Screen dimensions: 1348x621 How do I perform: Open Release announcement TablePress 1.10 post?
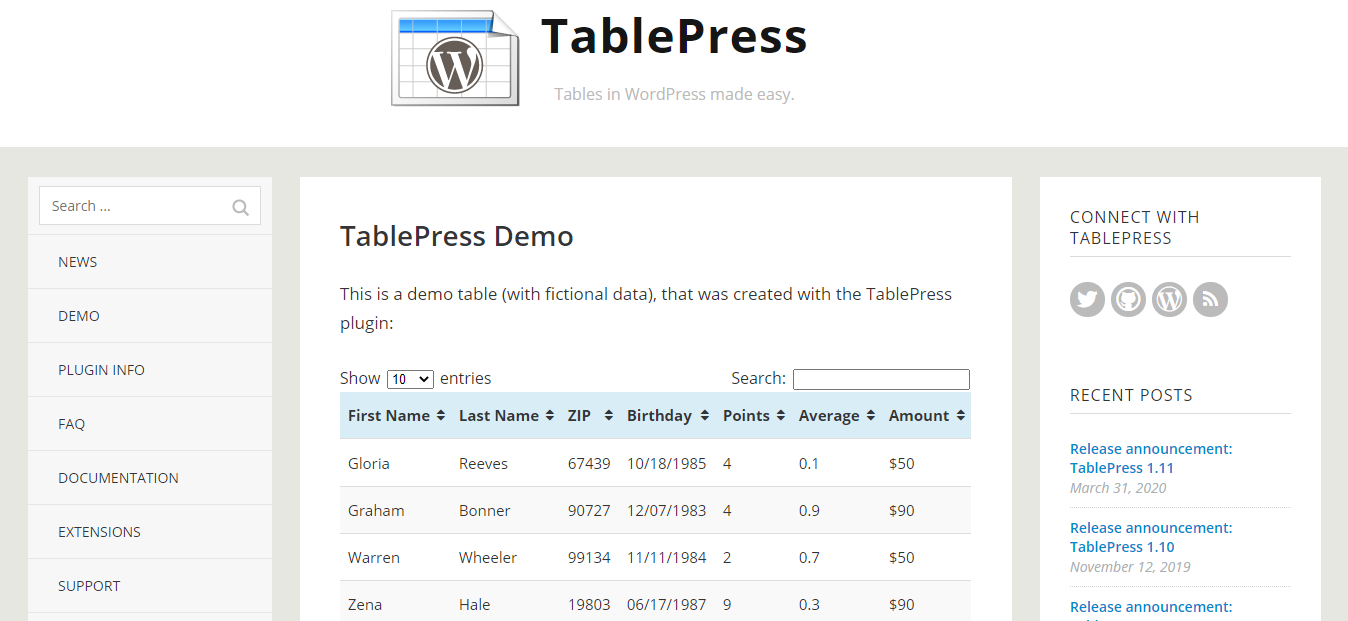coord(1151,537)
